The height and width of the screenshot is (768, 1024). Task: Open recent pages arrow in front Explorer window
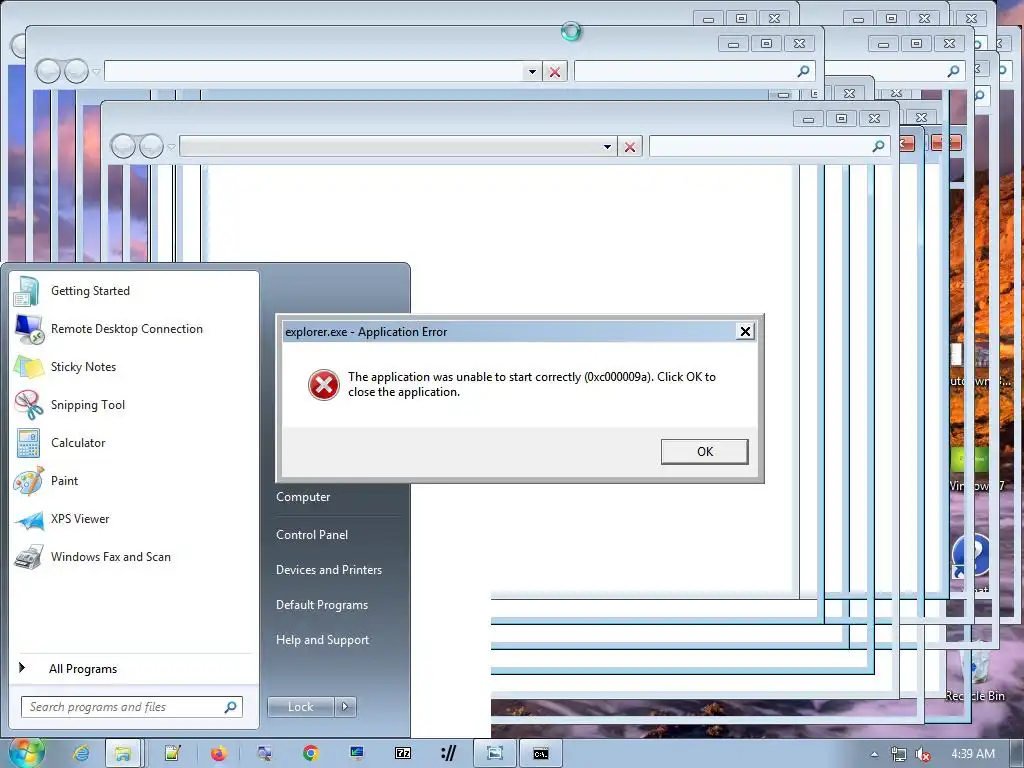pyautogui.click(x=171, y=147)
